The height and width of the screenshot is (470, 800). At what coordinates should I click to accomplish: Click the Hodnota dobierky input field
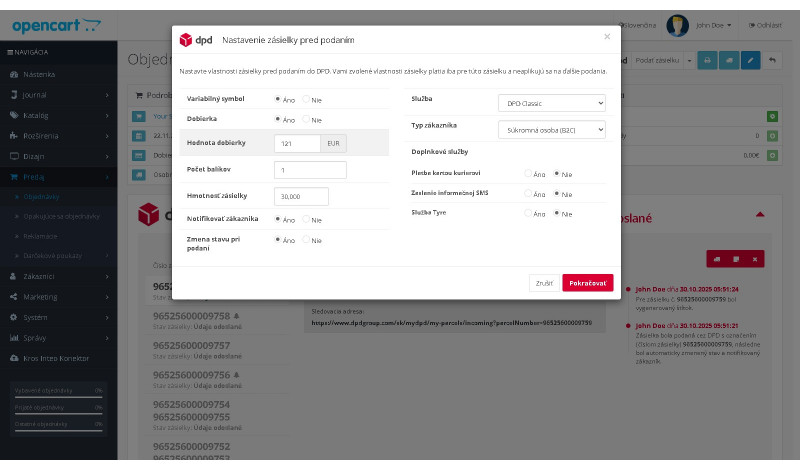[297, 143]
